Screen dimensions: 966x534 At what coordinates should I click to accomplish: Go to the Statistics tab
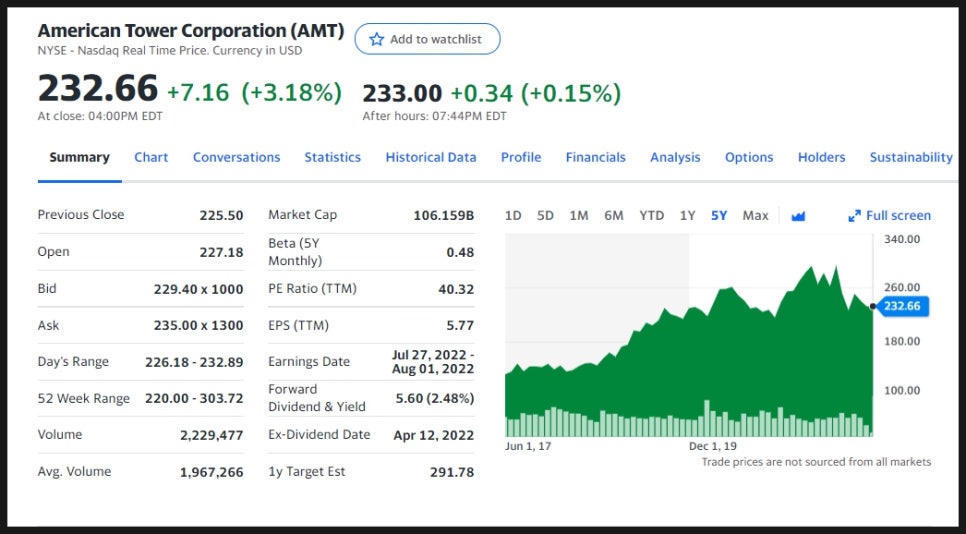click(333, 158)
